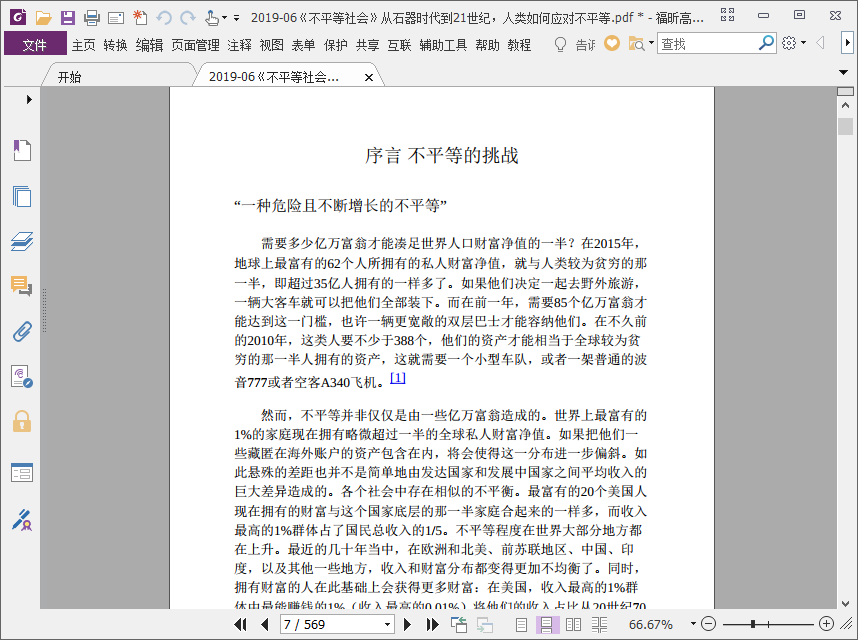Expand the left navigation panel arrow
The height and width of the screenshot is (640, 858).
point(29,100)
